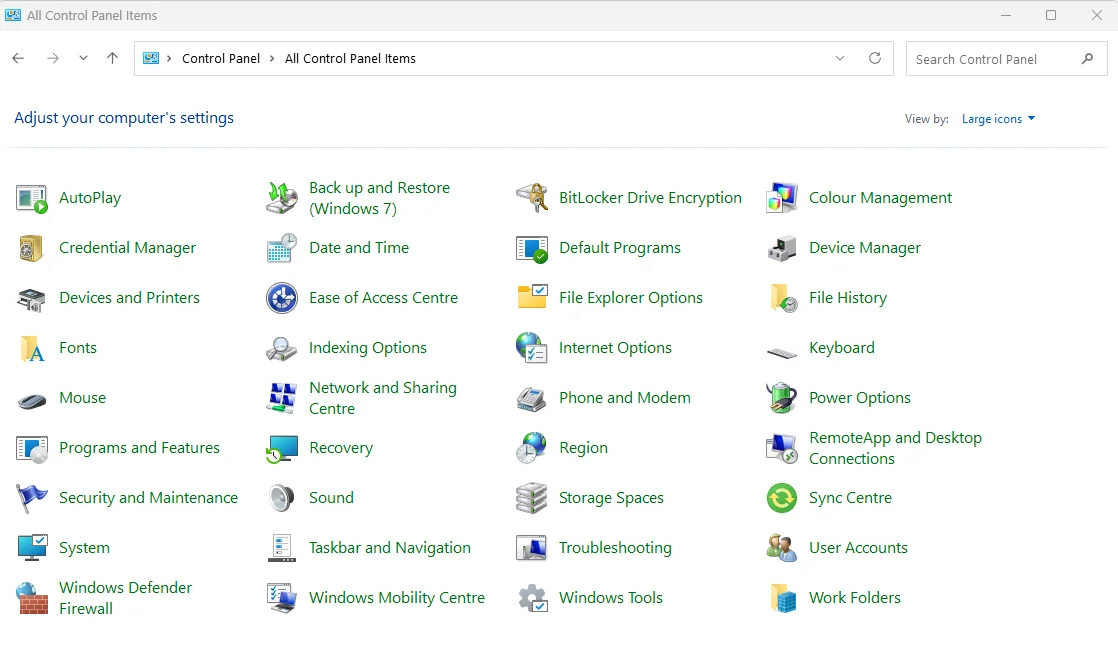
Task: Click the Control Panel breadcrumb
Action: pos(221,58)
